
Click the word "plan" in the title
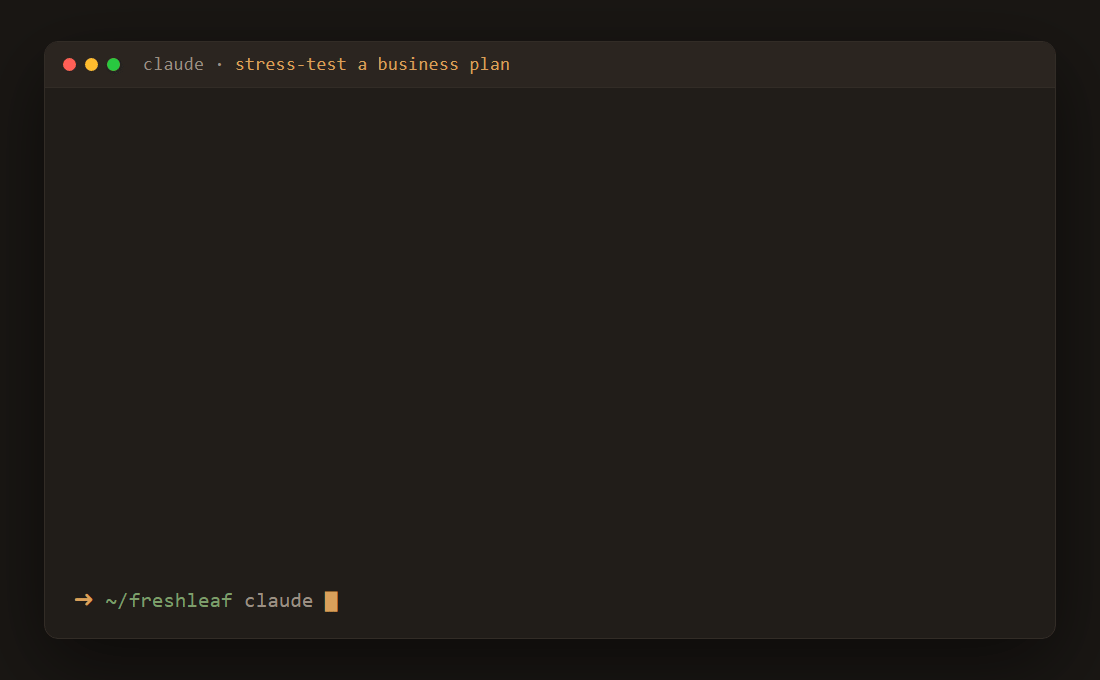pos(490,65)
